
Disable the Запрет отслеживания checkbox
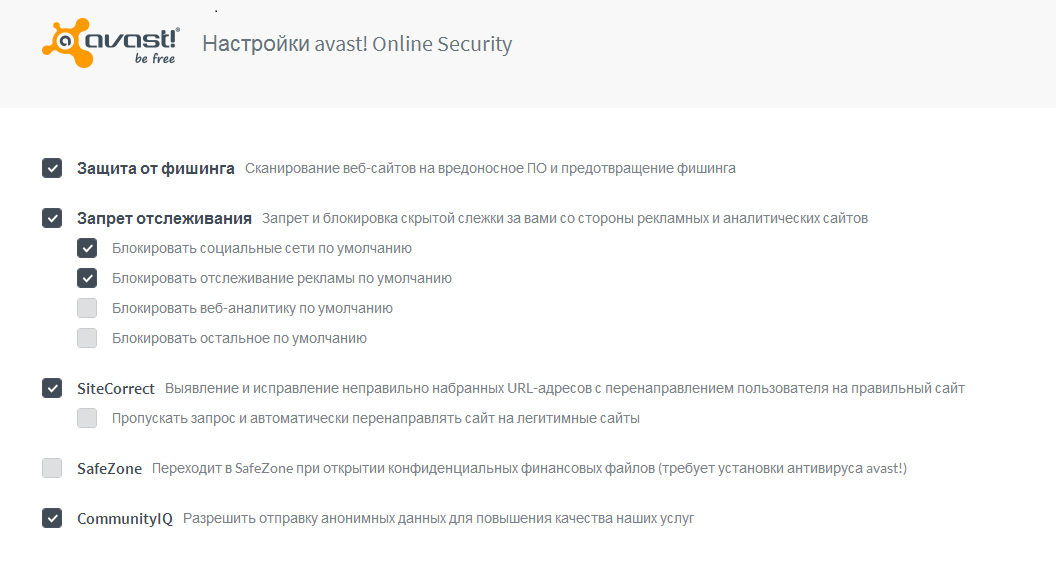tap(52, 218)
